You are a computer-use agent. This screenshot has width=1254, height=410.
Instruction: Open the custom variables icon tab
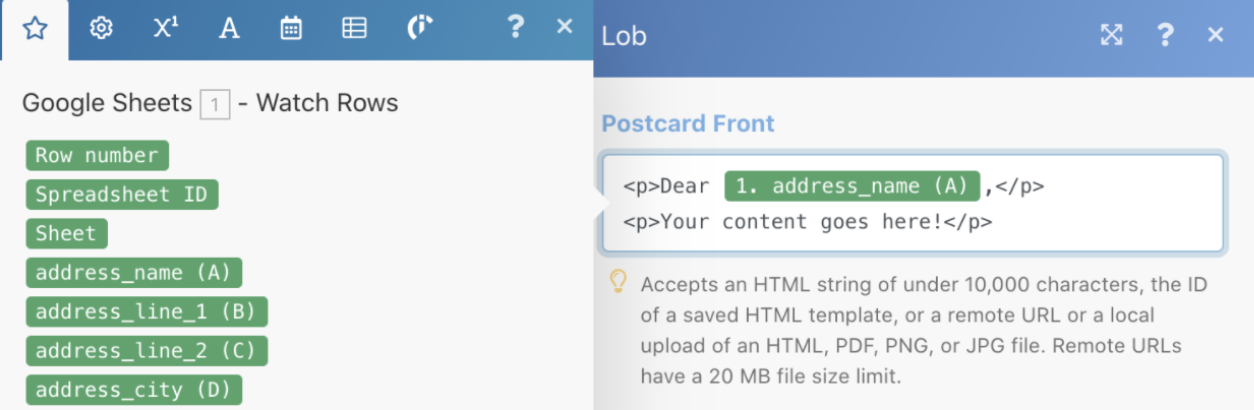420,29
